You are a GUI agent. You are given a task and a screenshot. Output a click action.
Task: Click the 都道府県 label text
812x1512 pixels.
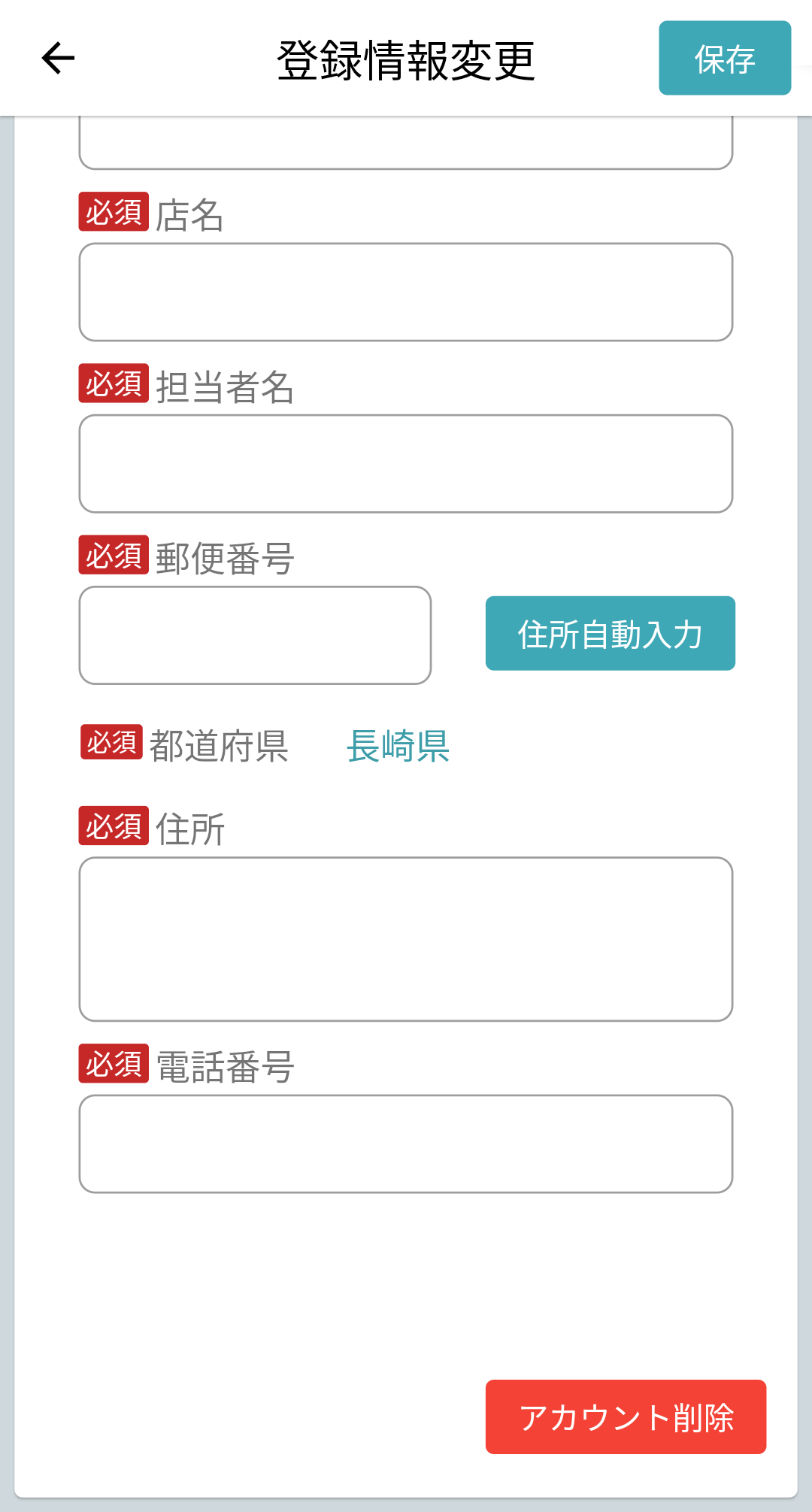pyautogui.click(x=219, y=747)
